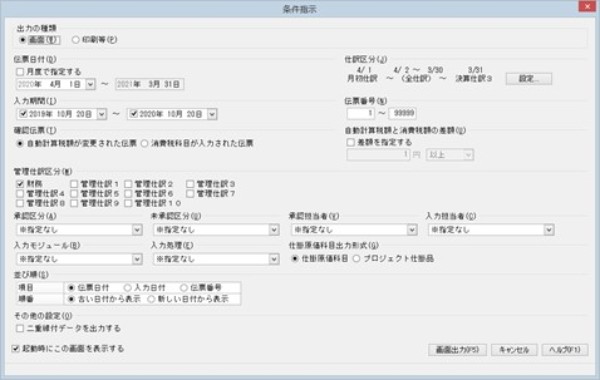Check 管理仕訳2 checkbox

128,184
